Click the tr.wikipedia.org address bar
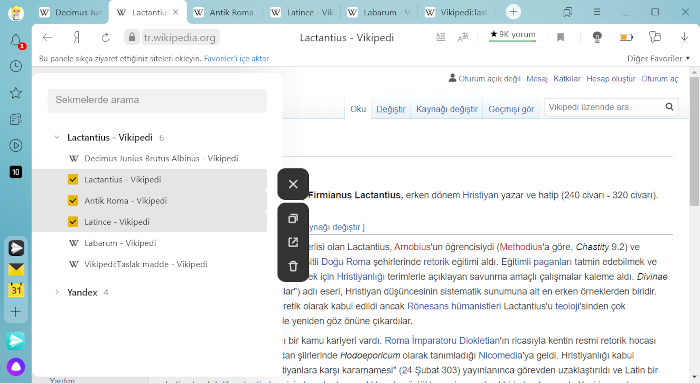This screenshot has height=384, width=700. [x=179, y=38]
